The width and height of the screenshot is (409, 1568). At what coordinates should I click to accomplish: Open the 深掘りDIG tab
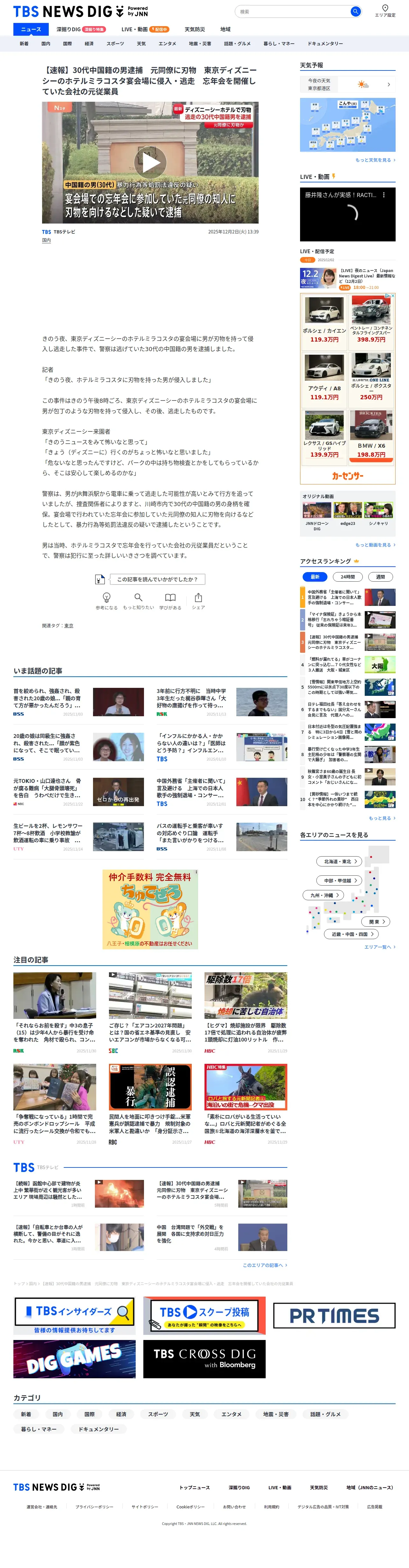[81, 29]
